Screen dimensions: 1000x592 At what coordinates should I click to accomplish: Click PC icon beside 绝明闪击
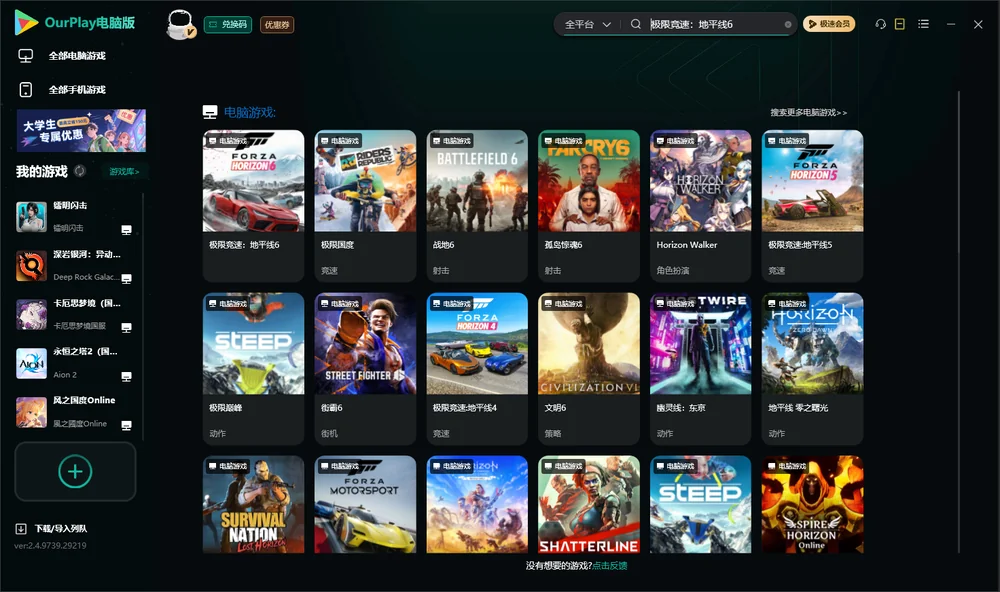[x=126, y=230]
